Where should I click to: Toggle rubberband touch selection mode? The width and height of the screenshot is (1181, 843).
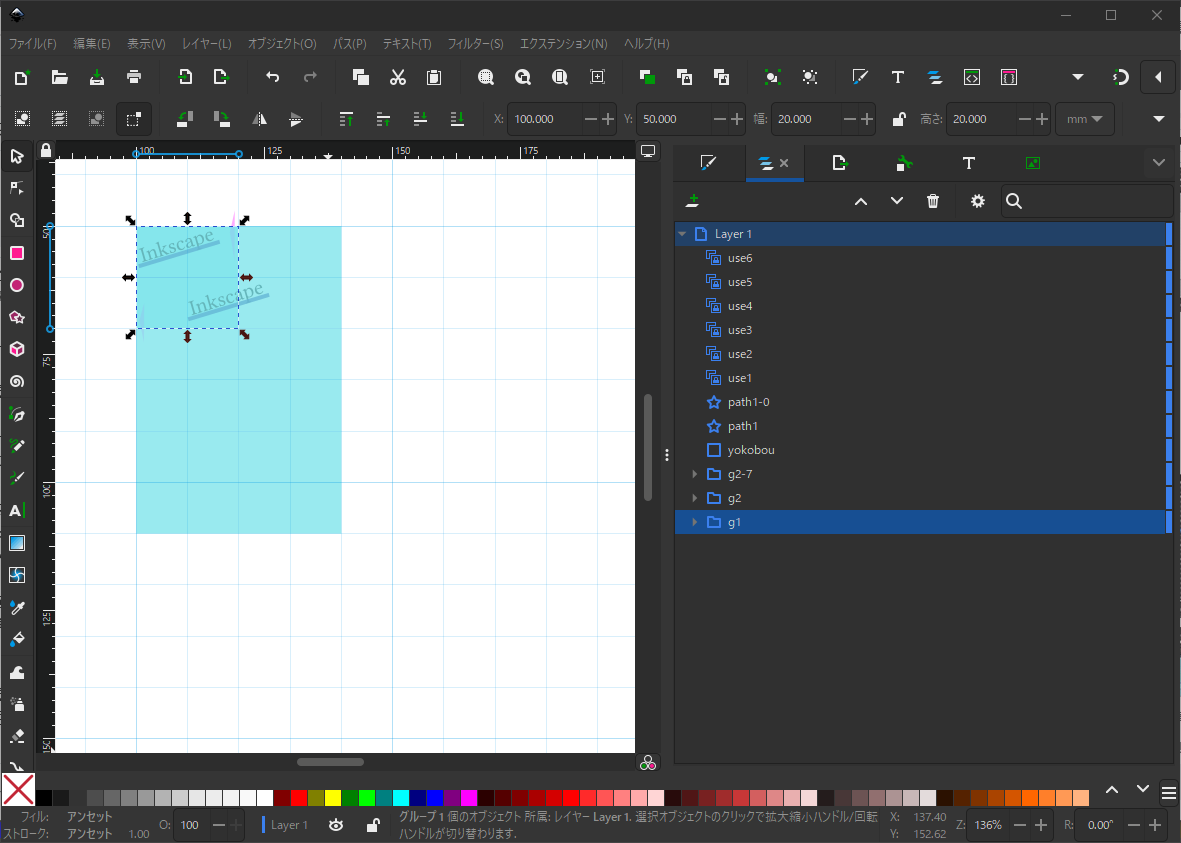[x=133, y=119]
